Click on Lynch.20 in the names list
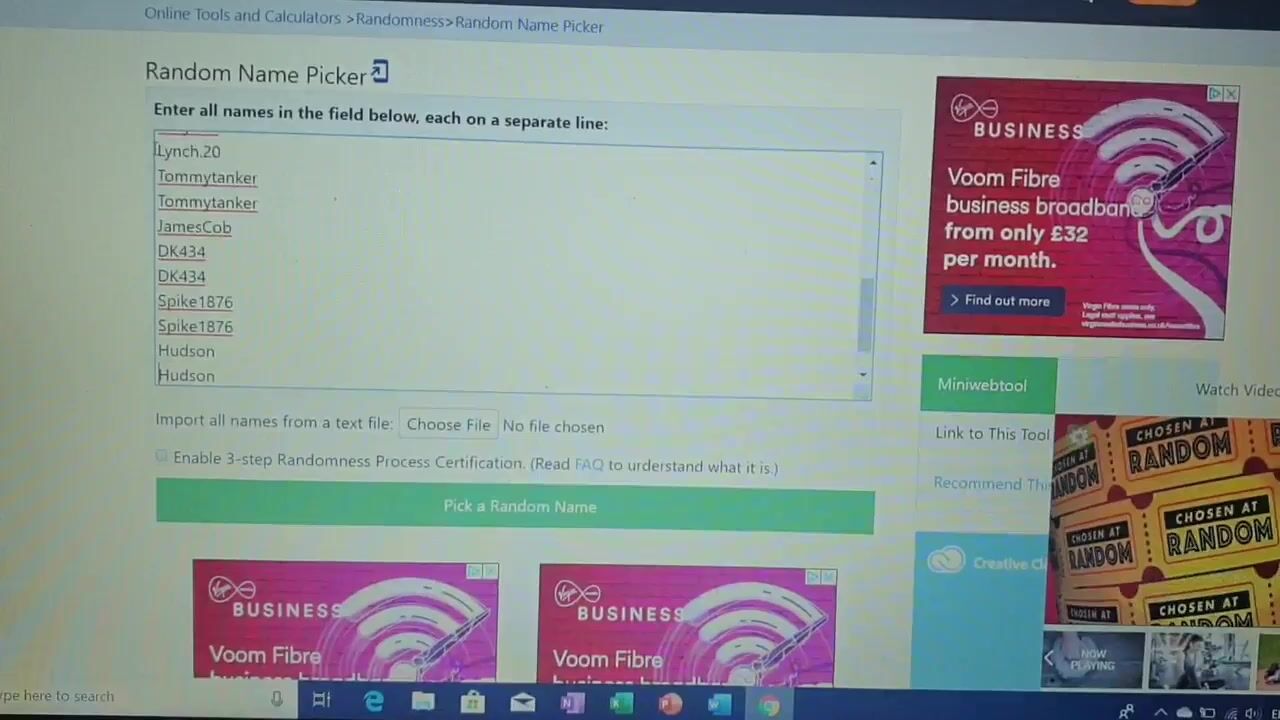This screenshot has height=720, width=1280. point(188,151)
